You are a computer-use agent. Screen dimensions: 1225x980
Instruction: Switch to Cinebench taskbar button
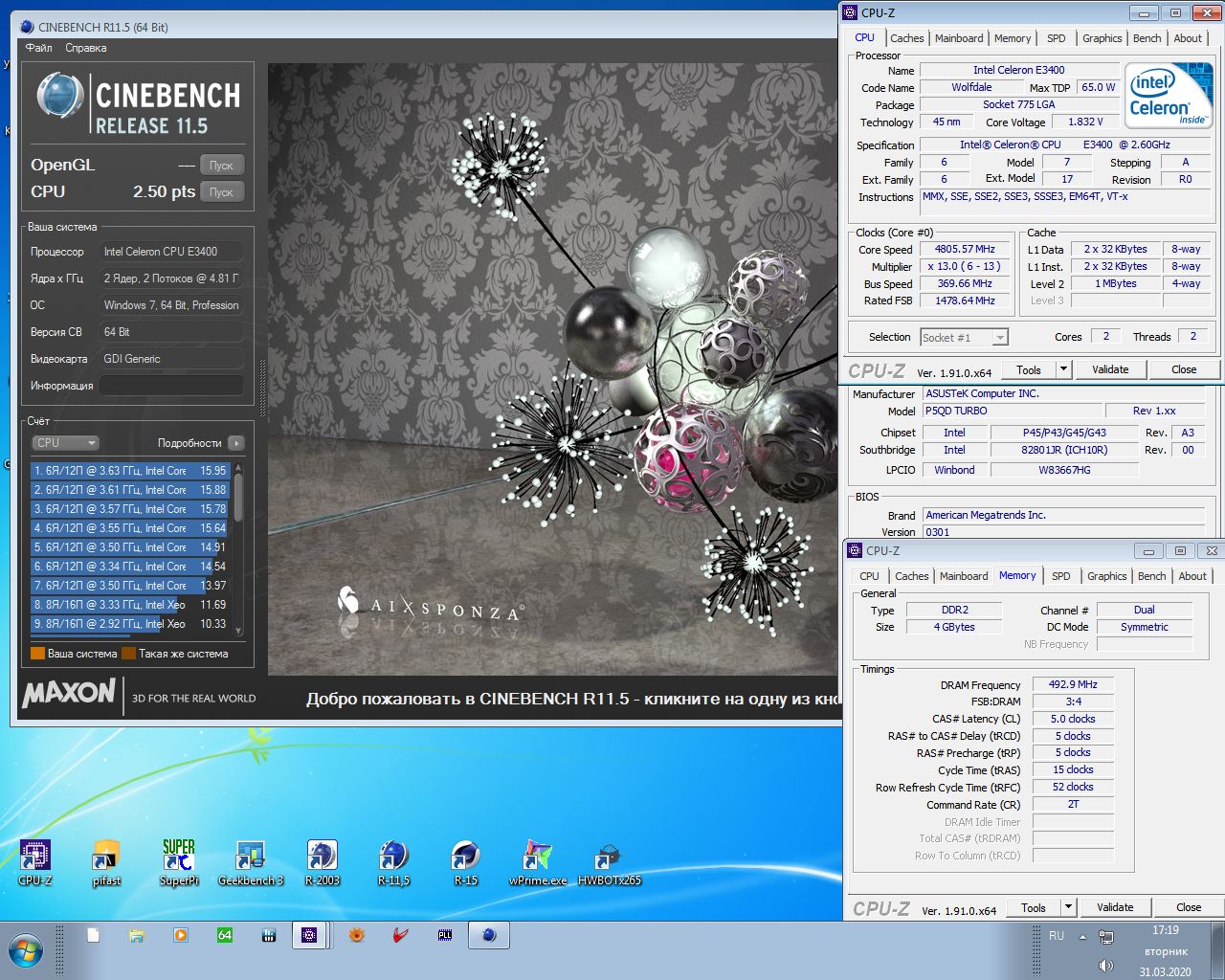click(x=489, y=935)
